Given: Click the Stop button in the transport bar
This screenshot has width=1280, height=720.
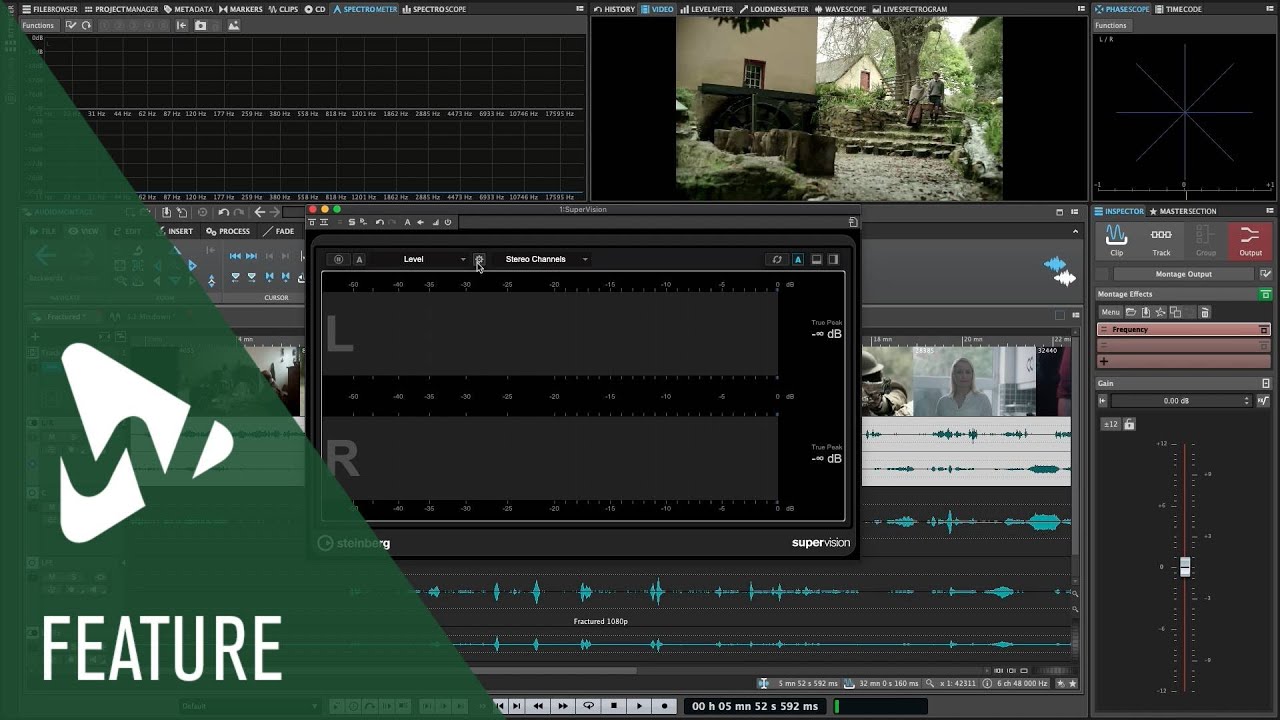Looking at the screenshot, I should [x=614, y=706].
